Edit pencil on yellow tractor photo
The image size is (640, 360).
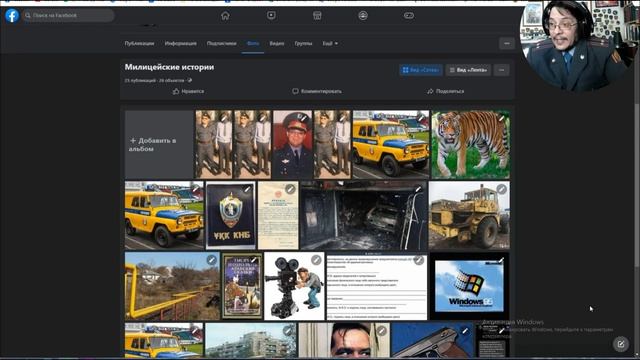tap(501, 189)
